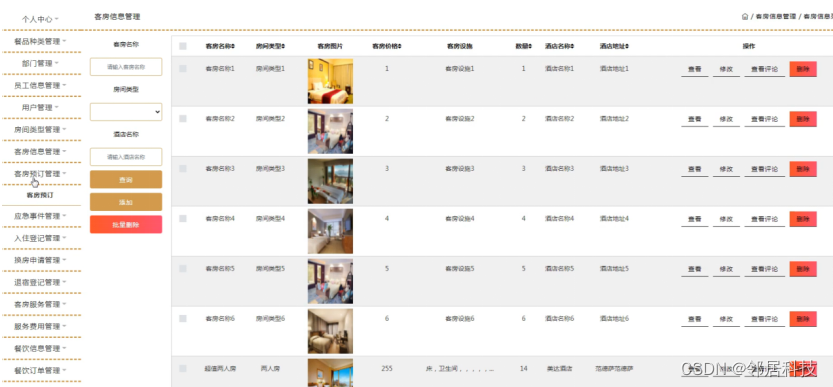Tick the select-all checkbox in table header
Screen dimensions: 833x387
[x=183, y=46]
